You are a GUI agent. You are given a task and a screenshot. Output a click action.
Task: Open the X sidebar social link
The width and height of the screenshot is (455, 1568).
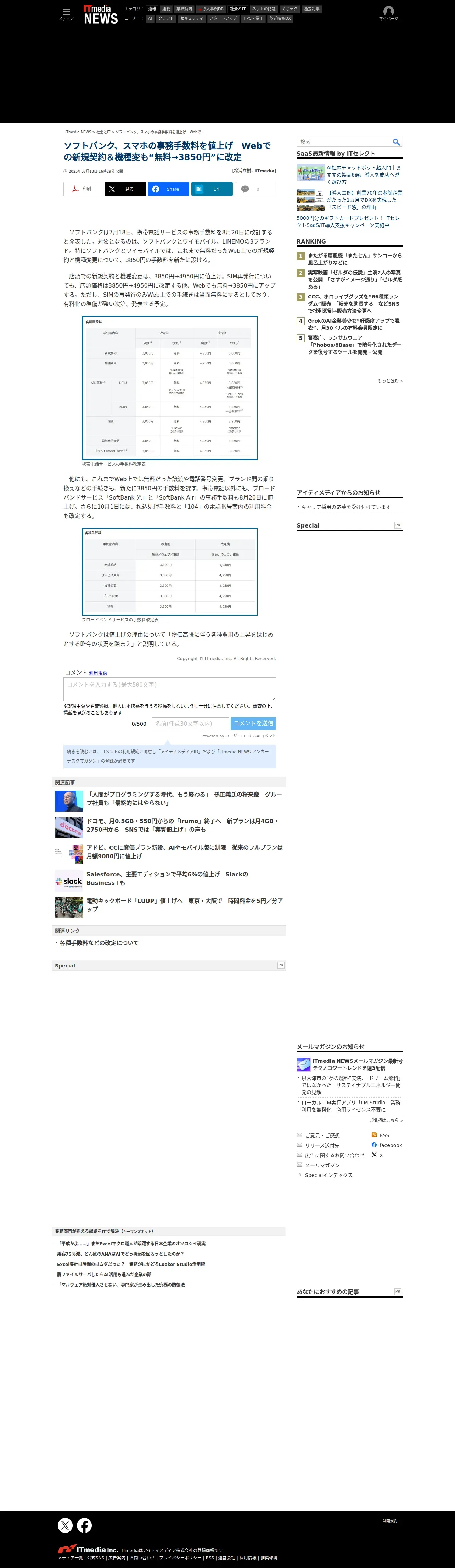(x=377, y=1155)
